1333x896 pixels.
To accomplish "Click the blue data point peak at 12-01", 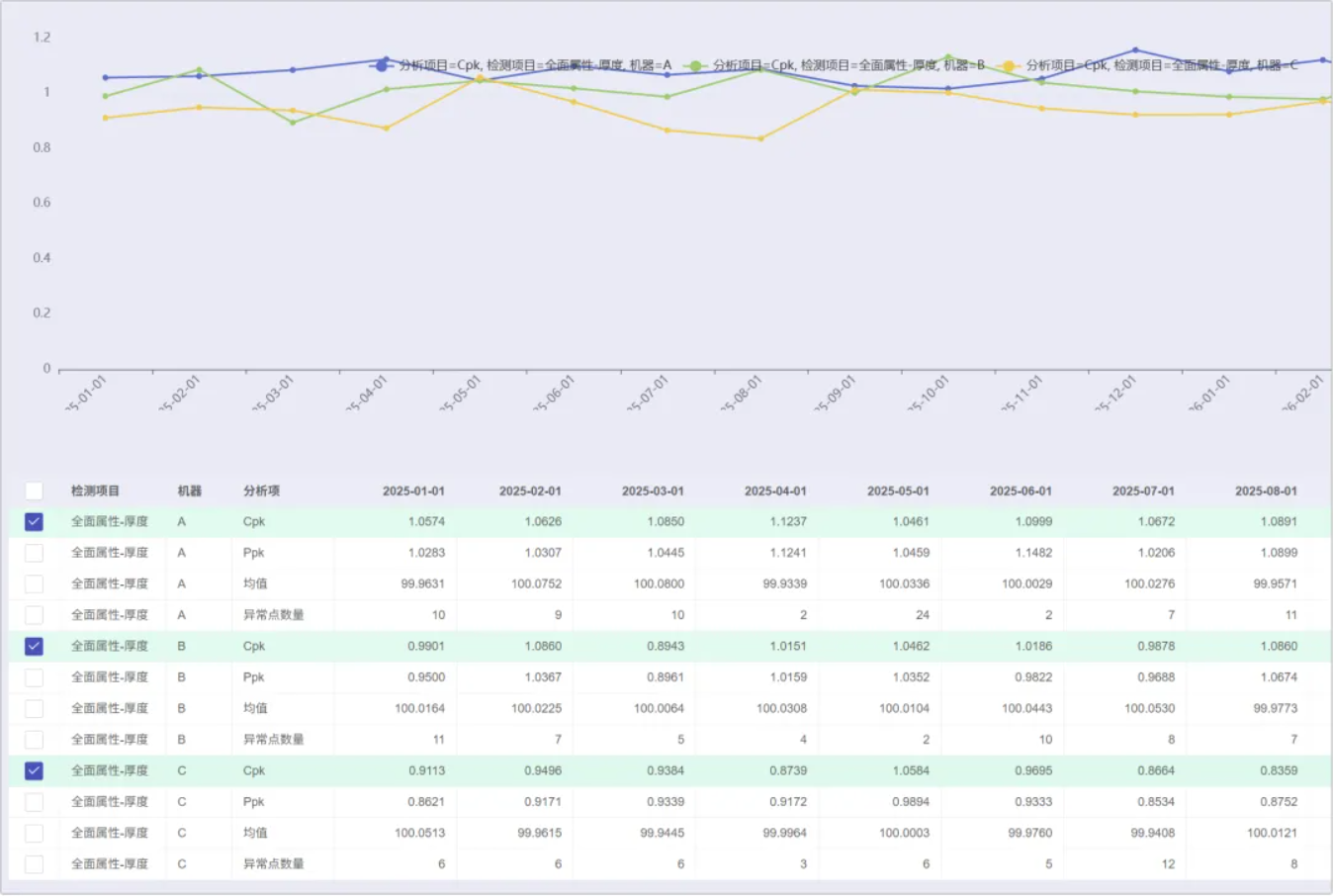I will tap(1135, 49).
